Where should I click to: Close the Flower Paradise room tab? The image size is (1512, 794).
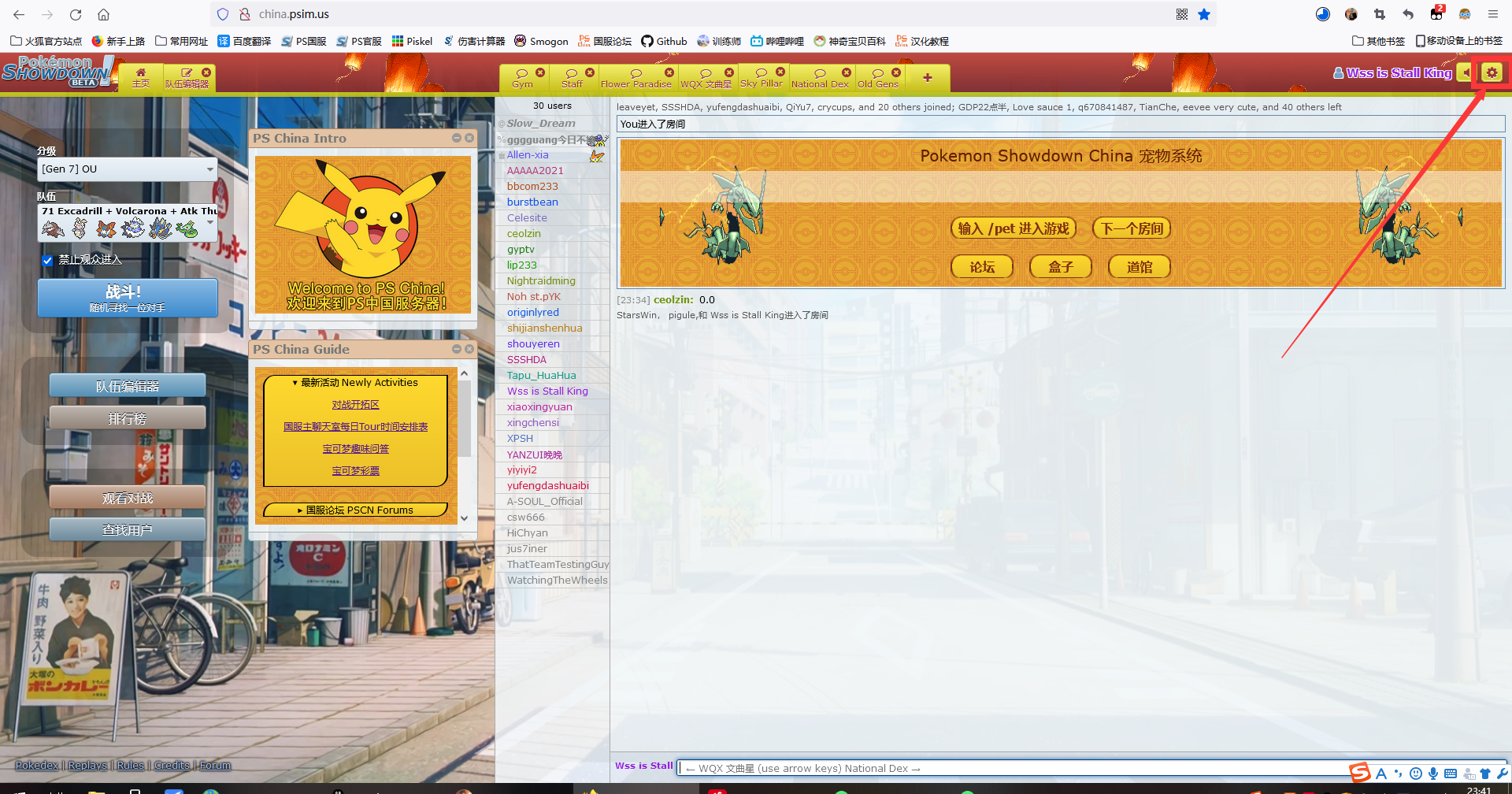tap(669, 72)
